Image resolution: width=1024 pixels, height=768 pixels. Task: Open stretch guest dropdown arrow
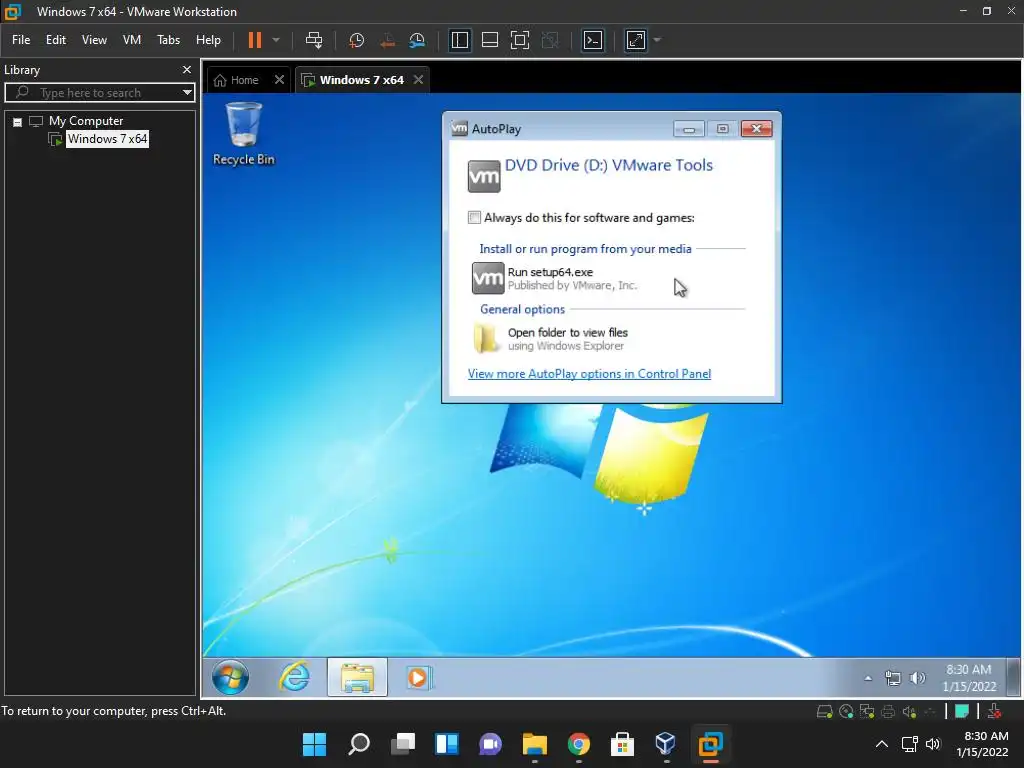657,40
